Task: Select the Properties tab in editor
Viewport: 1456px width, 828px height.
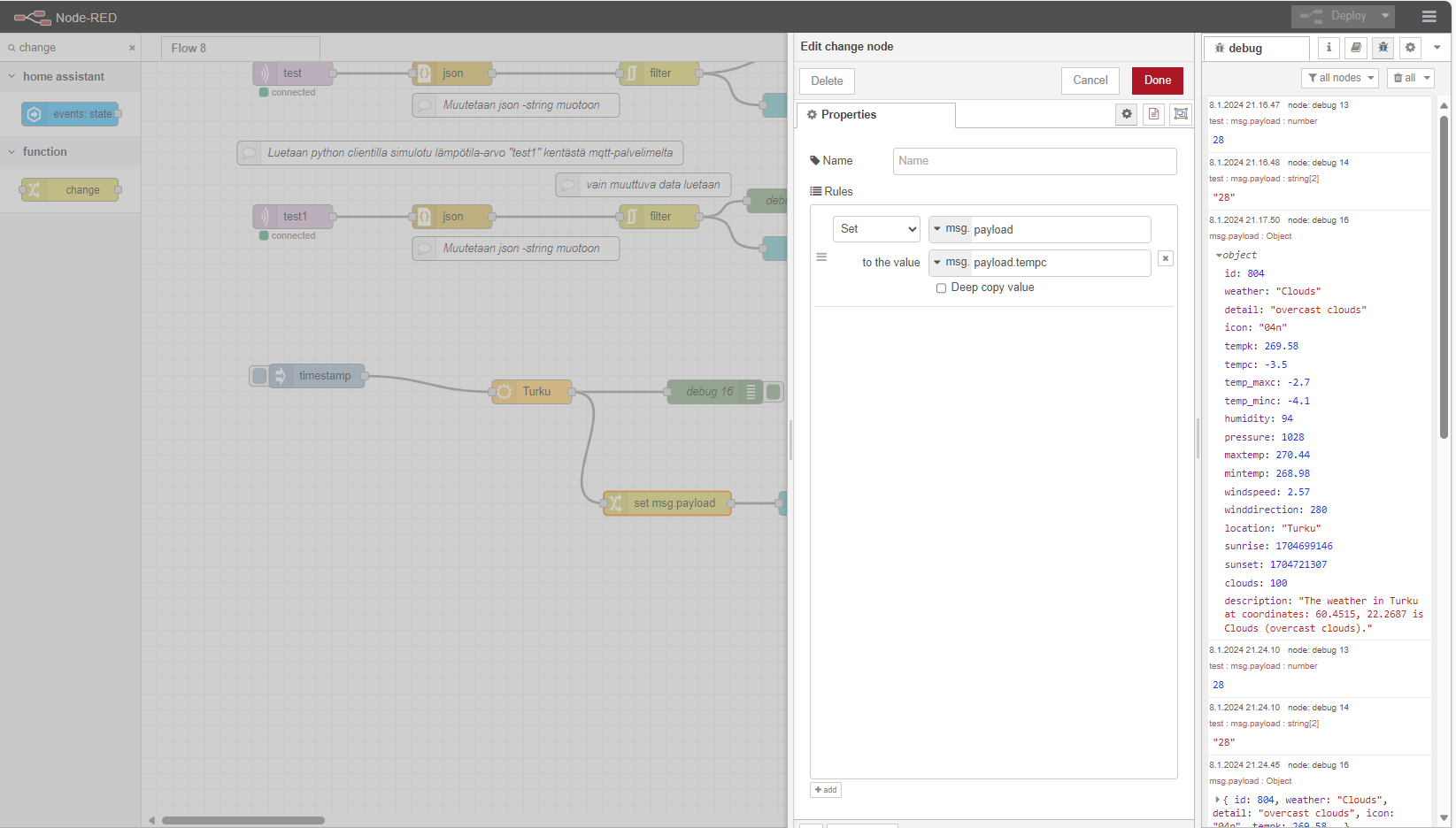Action: tap(876, 115)
